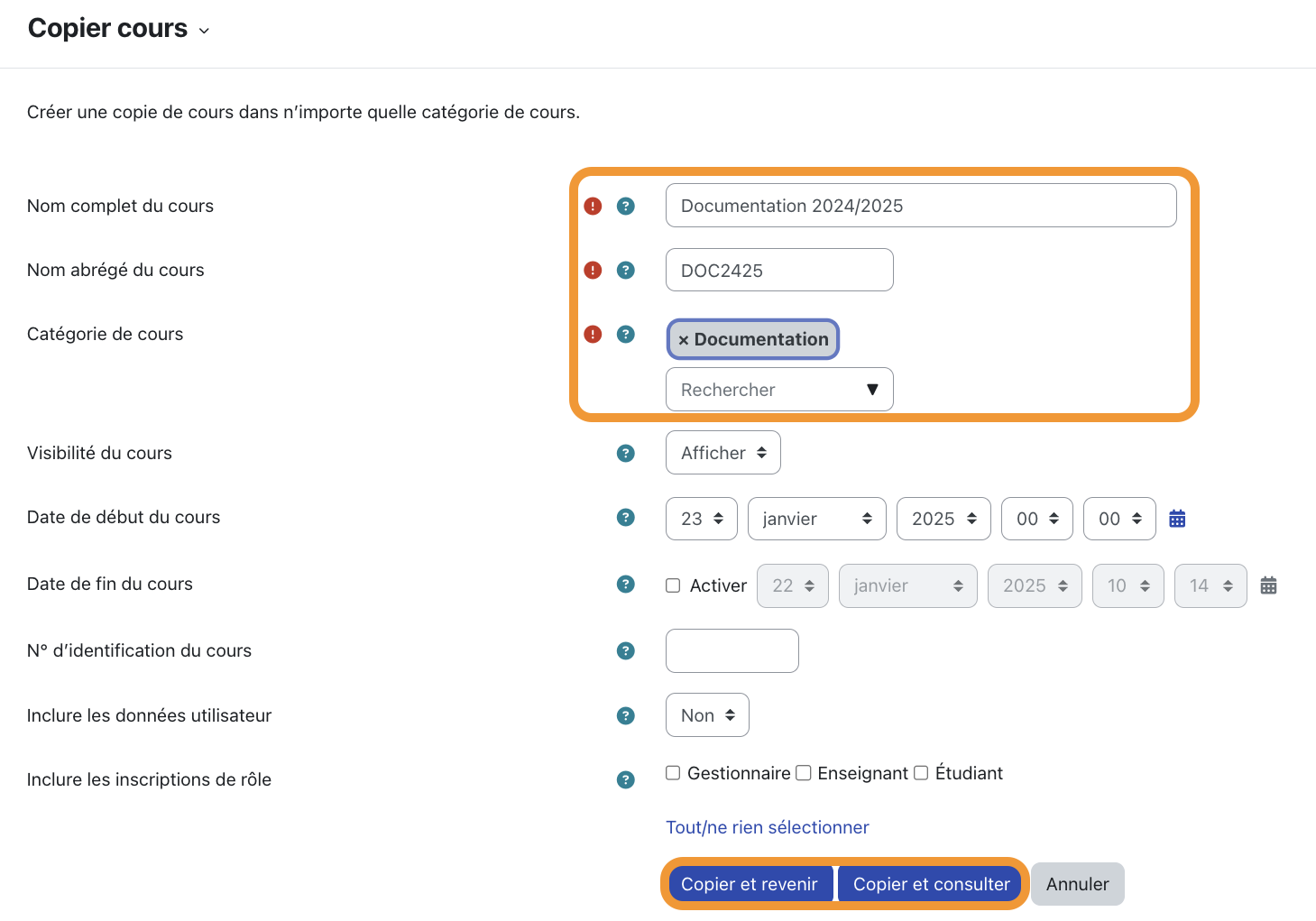
Task: Open end date year dropdown 2025
Action: click(x=1035, y=585)
